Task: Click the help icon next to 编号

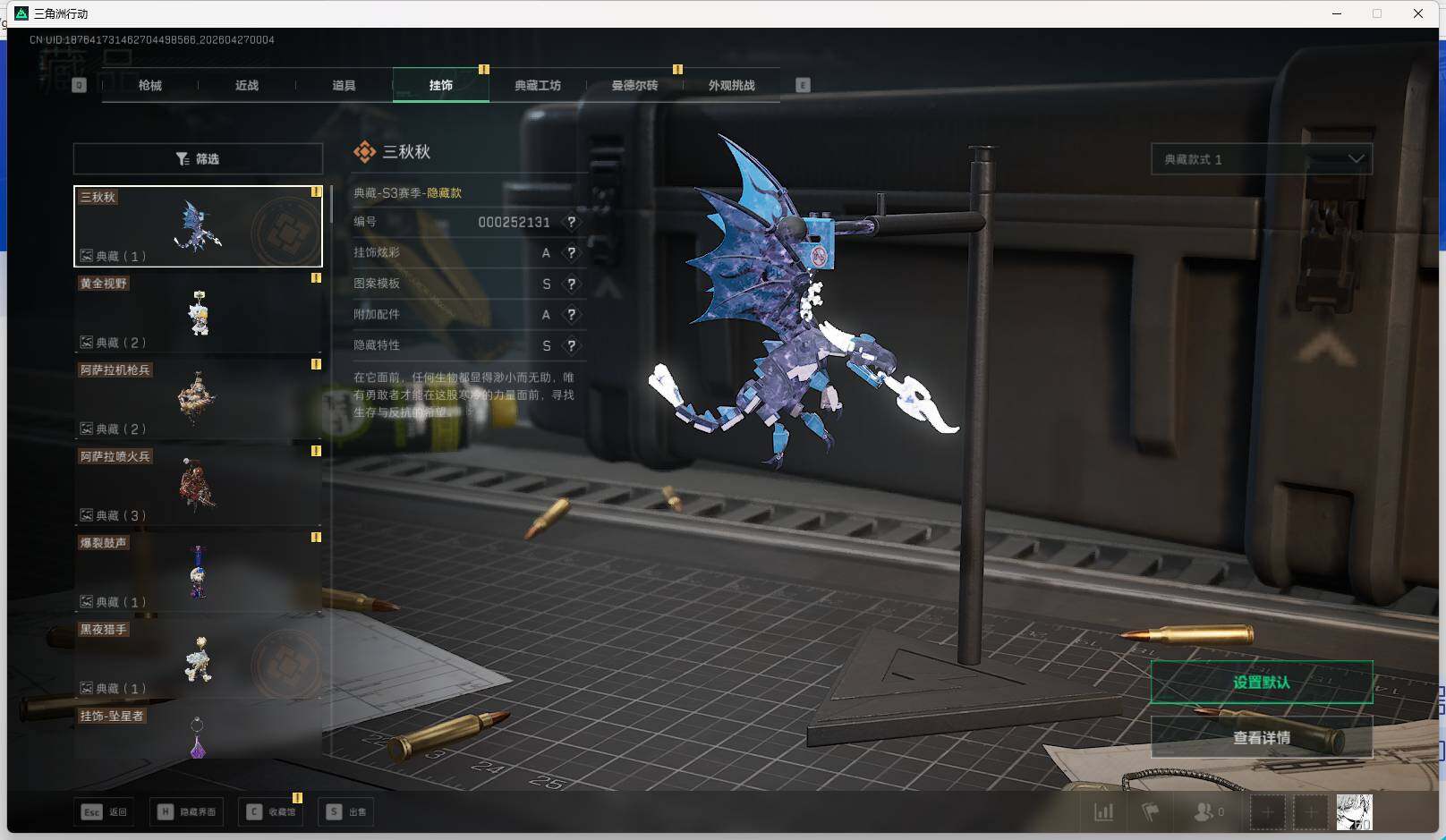Action: [x=571, y=222]
